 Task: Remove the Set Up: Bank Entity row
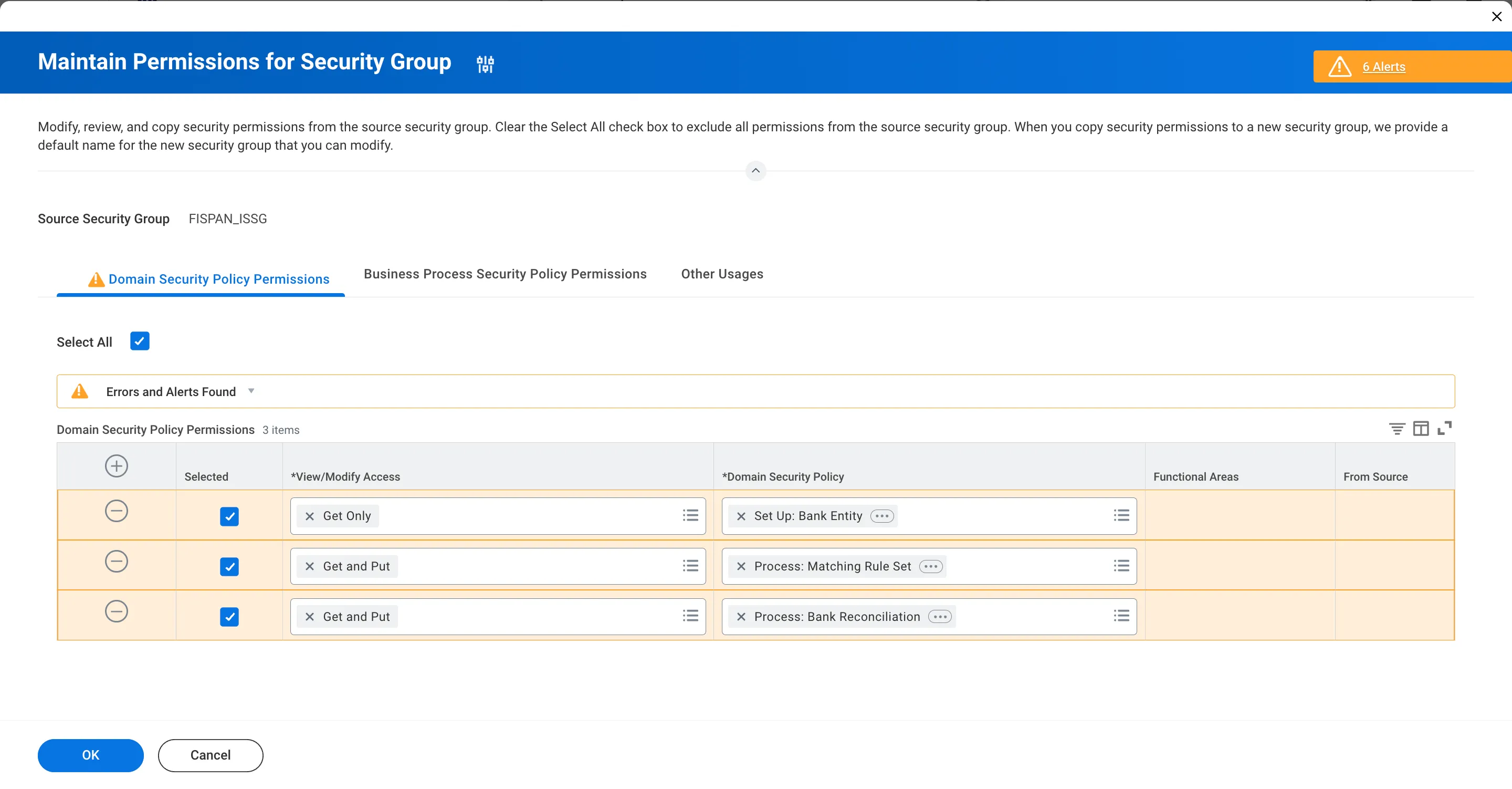pos(116,511)
